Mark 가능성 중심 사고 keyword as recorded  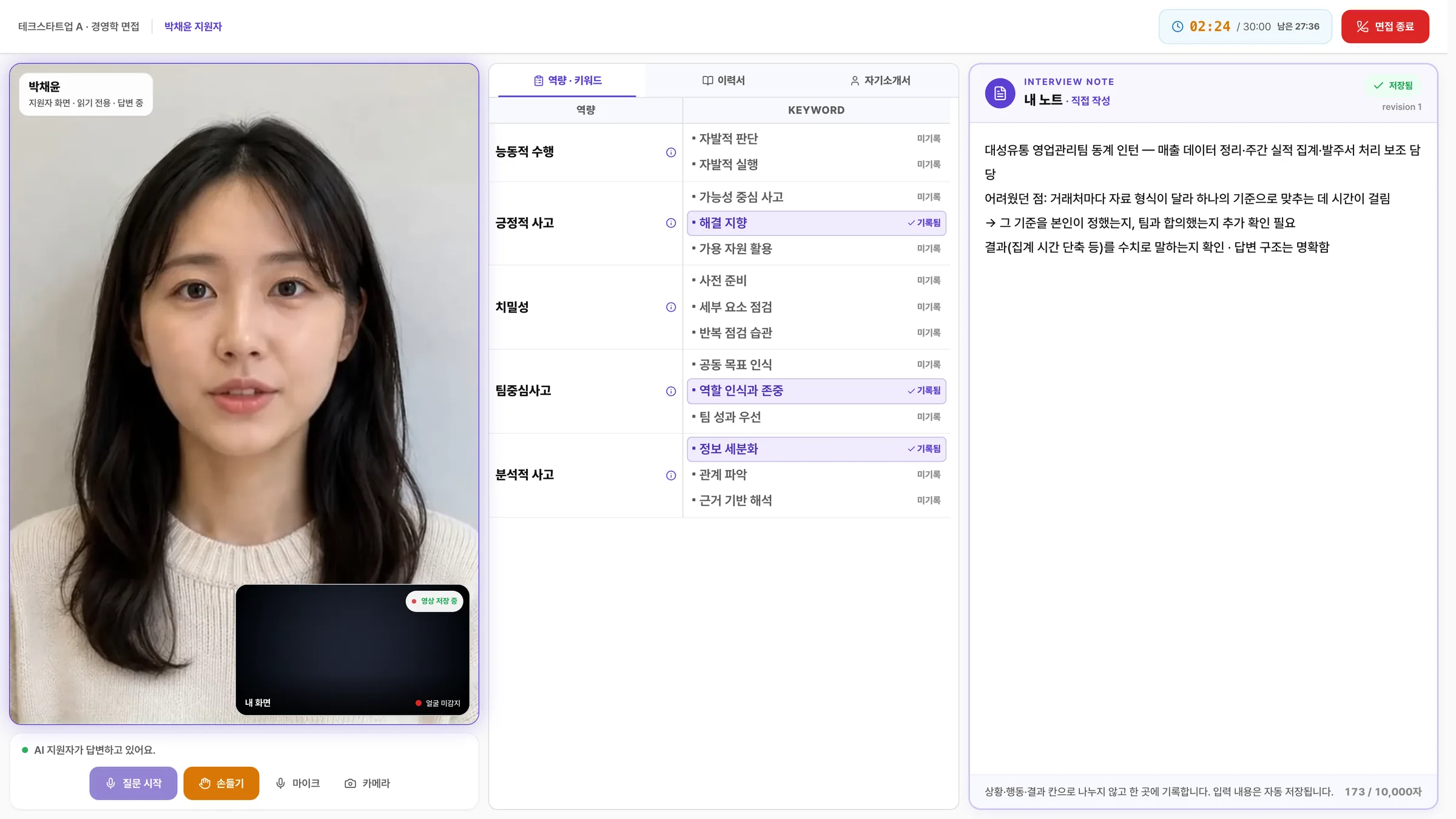coord(816,197)
